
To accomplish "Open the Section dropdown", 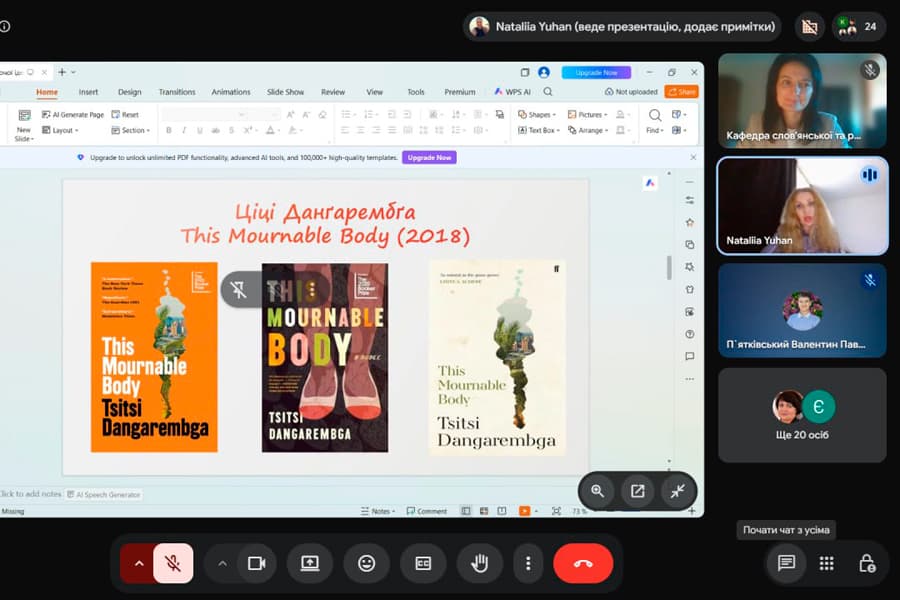I will (131, 130).
